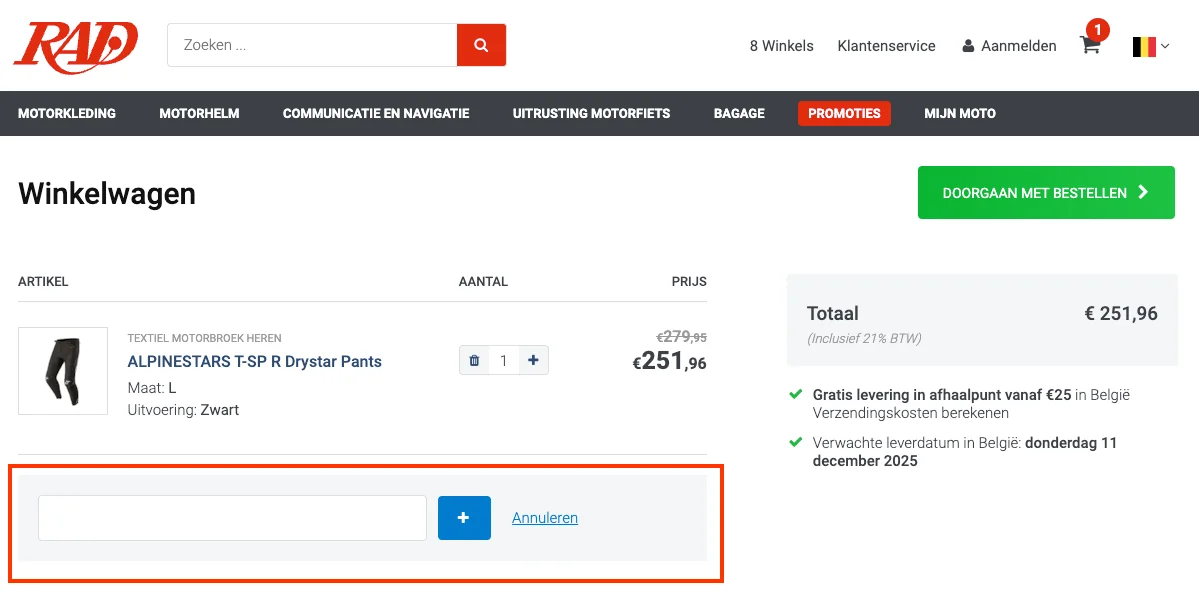Click the red Promoties button

(x=844, y=114)
